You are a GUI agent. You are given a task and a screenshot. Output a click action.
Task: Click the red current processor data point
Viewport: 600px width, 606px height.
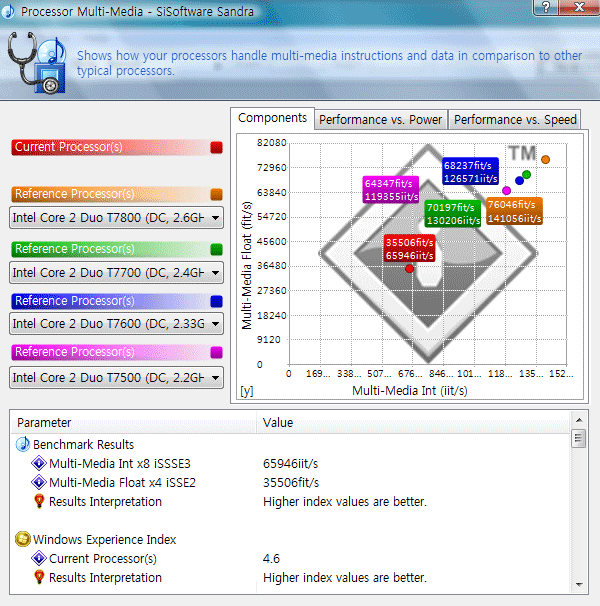pos(410,268)
